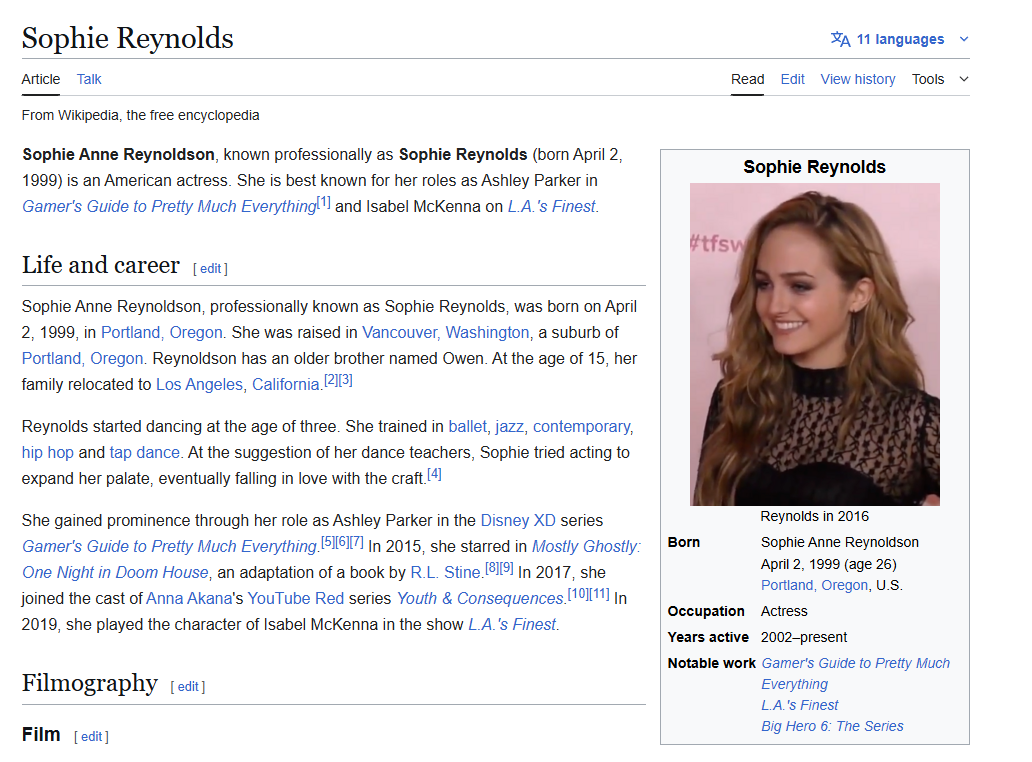Open the Tools menu label
This screenshot has height=762, width=1032.
click(927, 79)
